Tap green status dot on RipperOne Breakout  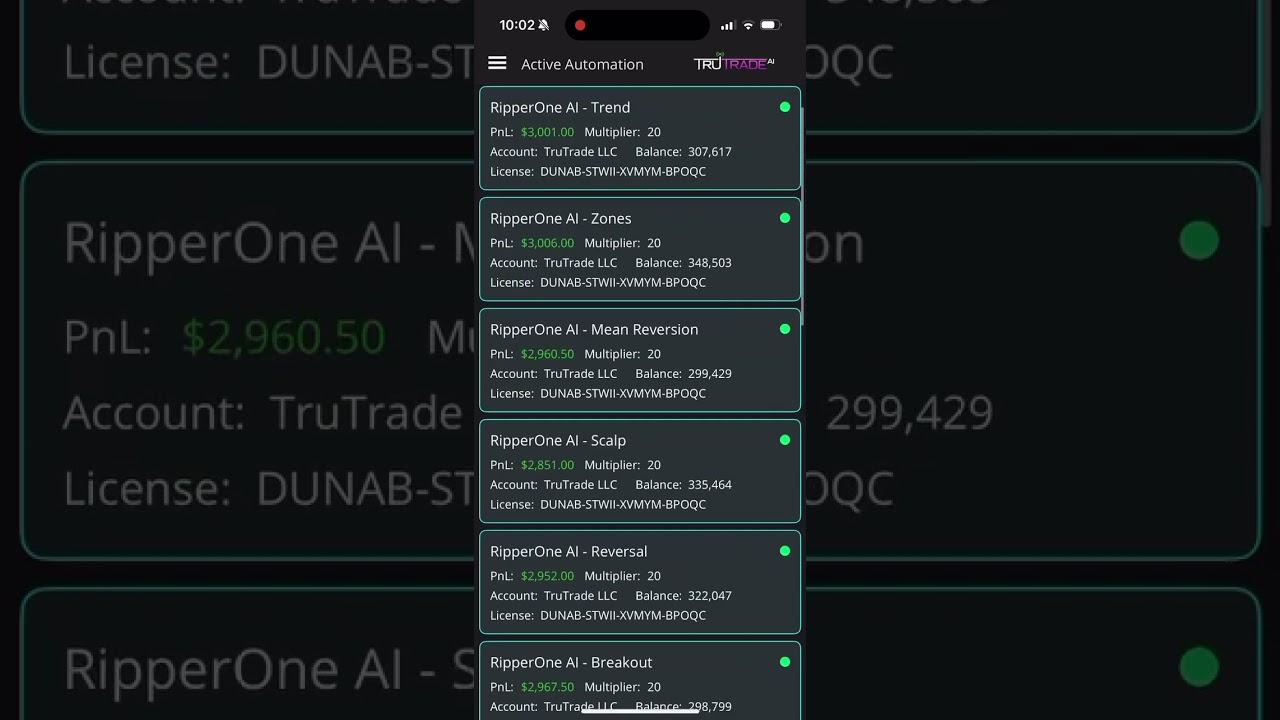pyautogui.click(x=785, y=662)
